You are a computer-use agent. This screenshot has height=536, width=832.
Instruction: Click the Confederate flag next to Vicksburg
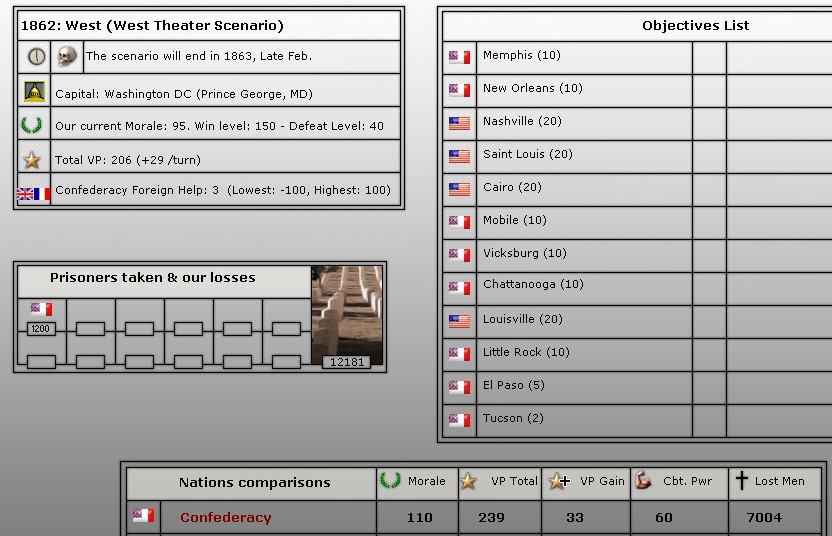click(x=459, y=255)
